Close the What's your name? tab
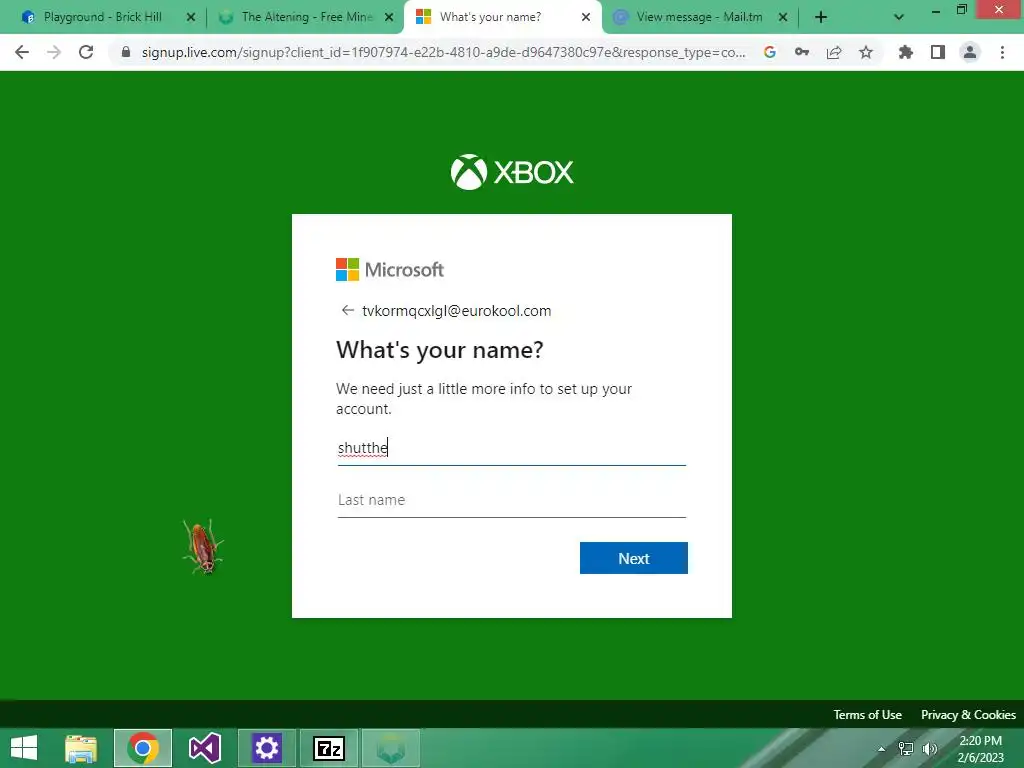Viewport: 1024px width, 768px height. [x=586, y=17]
